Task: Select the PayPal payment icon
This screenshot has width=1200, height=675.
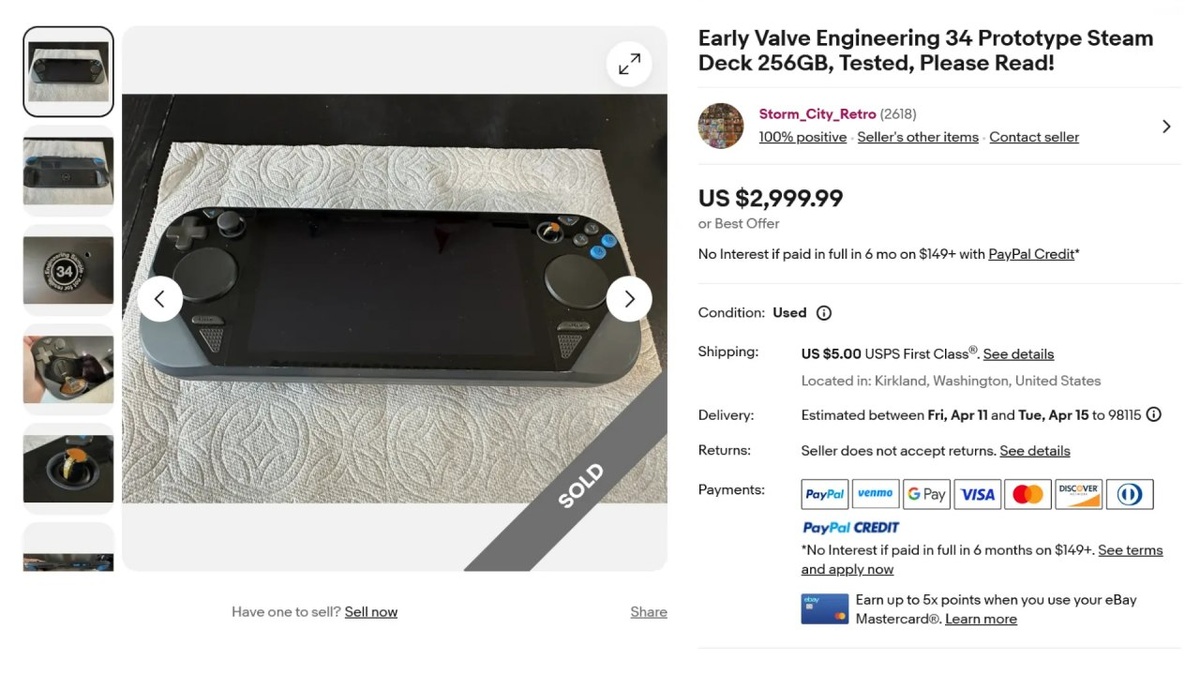Action: [x=825, y=494]
